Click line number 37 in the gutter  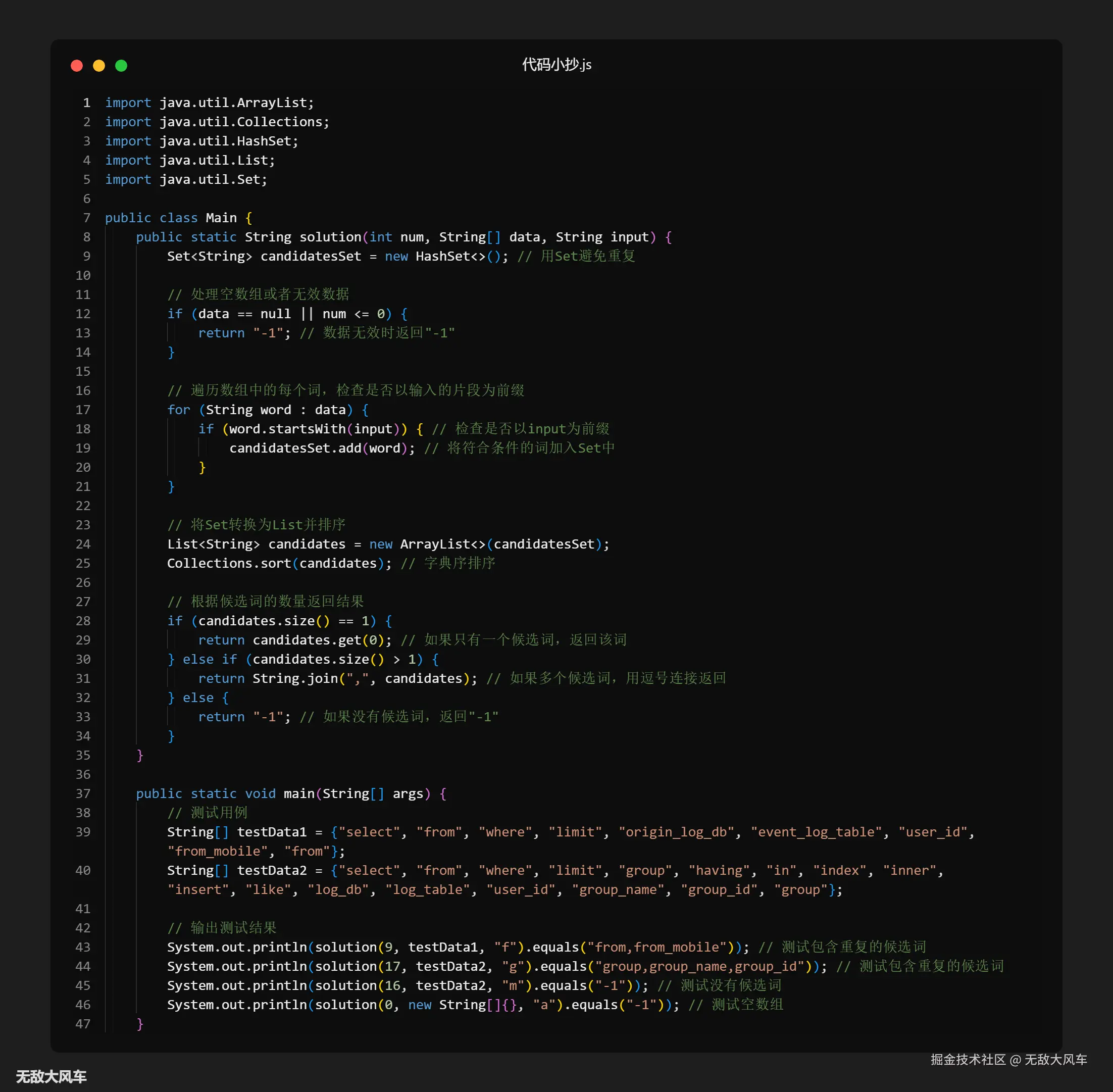click(83, 794)
